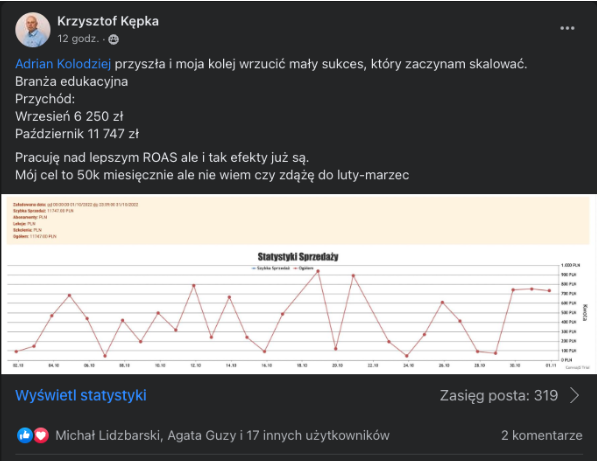Show list of users who reacted to post
Image resolution: width=597 pixels, height=461 pixels.
pos(222,435)
